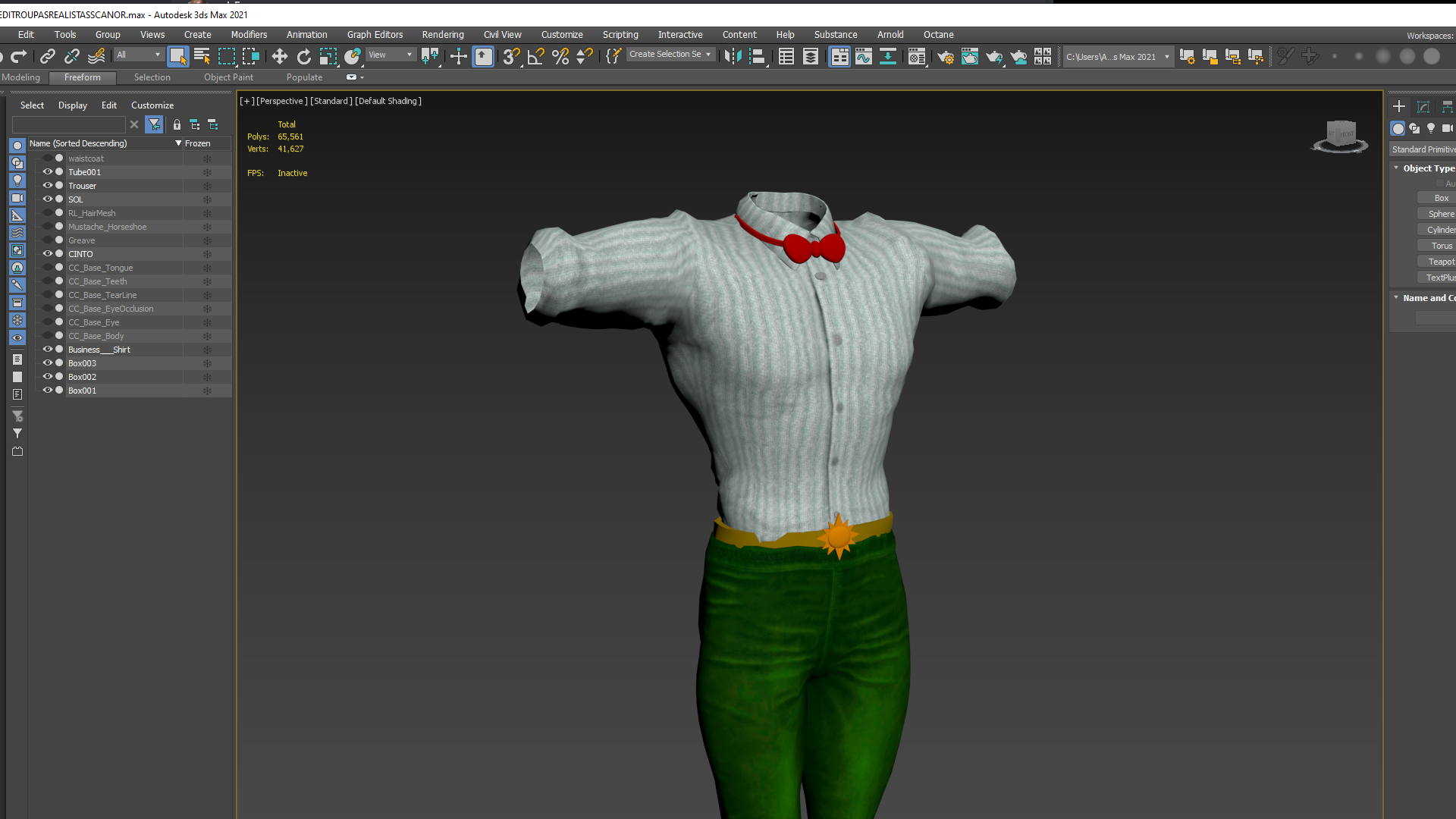
Task: Toggle the Spinner Snap icon
Action: pos(585,56)
